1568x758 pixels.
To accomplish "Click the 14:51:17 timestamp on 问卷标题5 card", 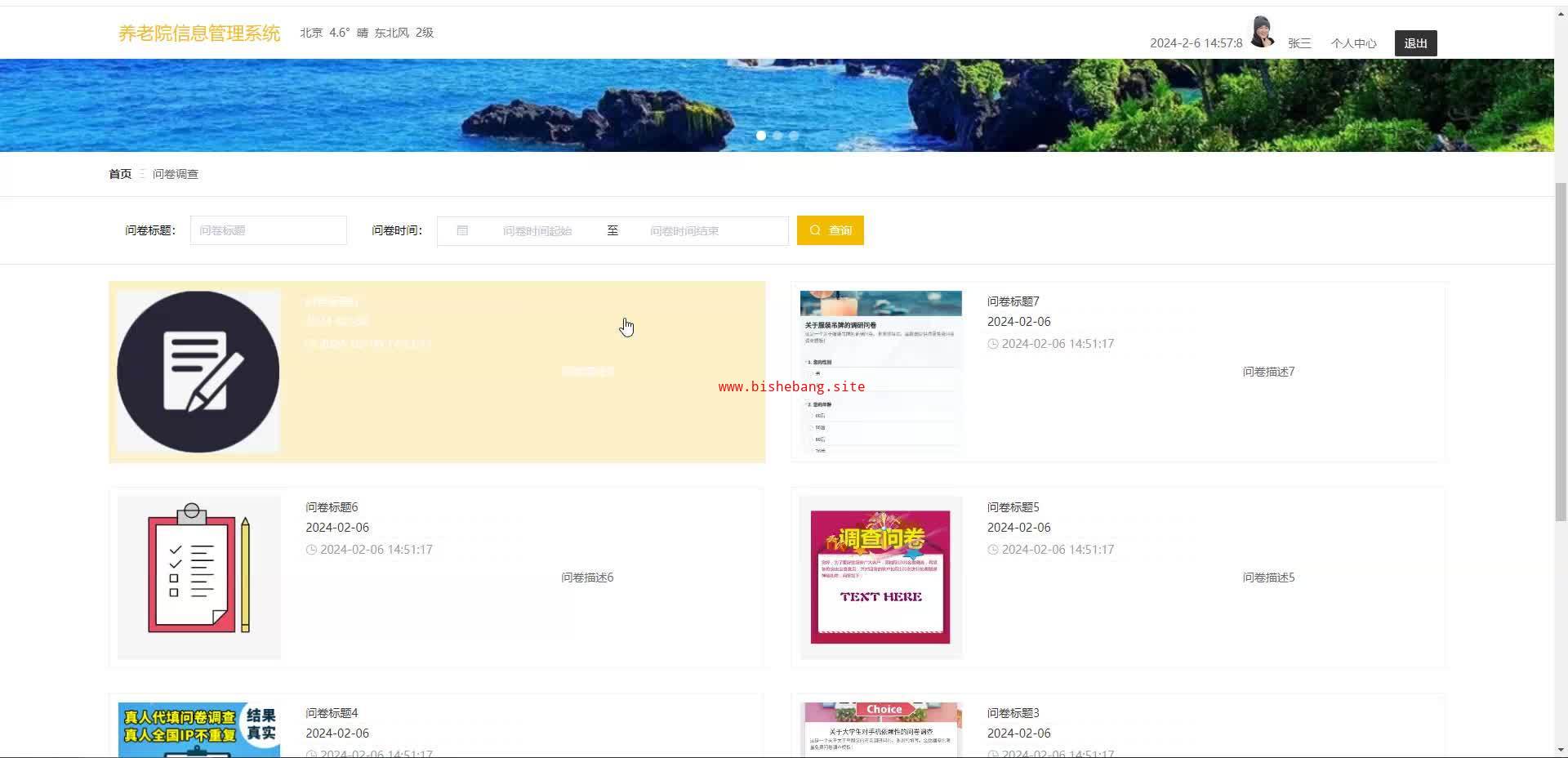I will click(1058, 550).
